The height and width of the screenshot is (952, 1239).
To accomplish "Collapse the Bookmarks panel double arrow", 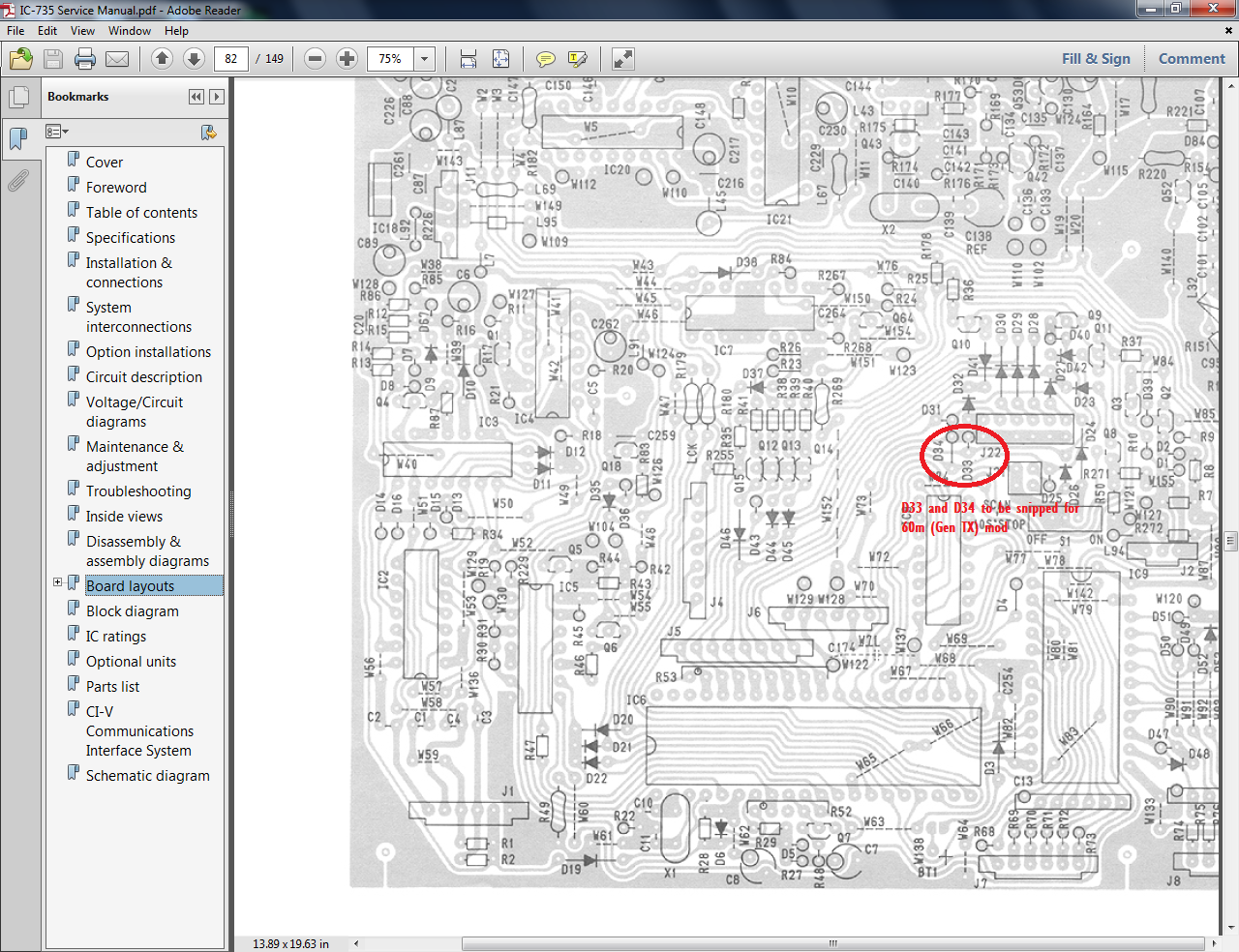I will [x=196, y=97].
